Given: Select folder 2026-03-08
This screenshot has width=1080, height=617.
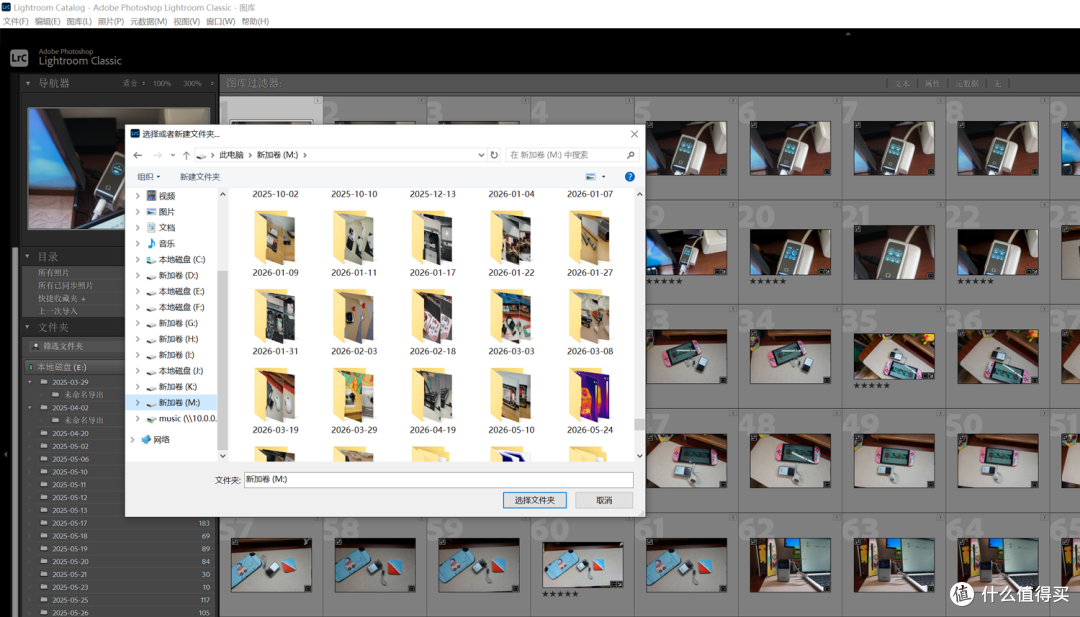Looking at the screenshot, I should click(x=590, y=322).
